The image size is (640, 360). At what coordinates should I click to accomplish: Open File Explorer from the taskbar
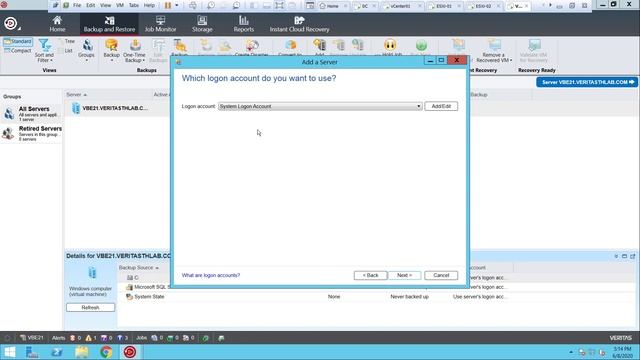click(82, 352)
